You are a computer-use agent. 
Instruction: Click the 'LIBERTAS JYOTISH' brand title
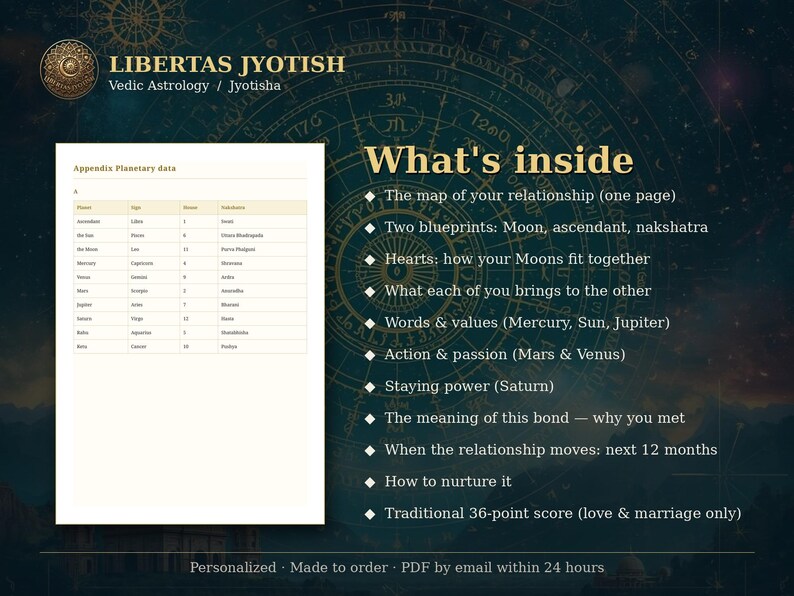tap(227, 64)
